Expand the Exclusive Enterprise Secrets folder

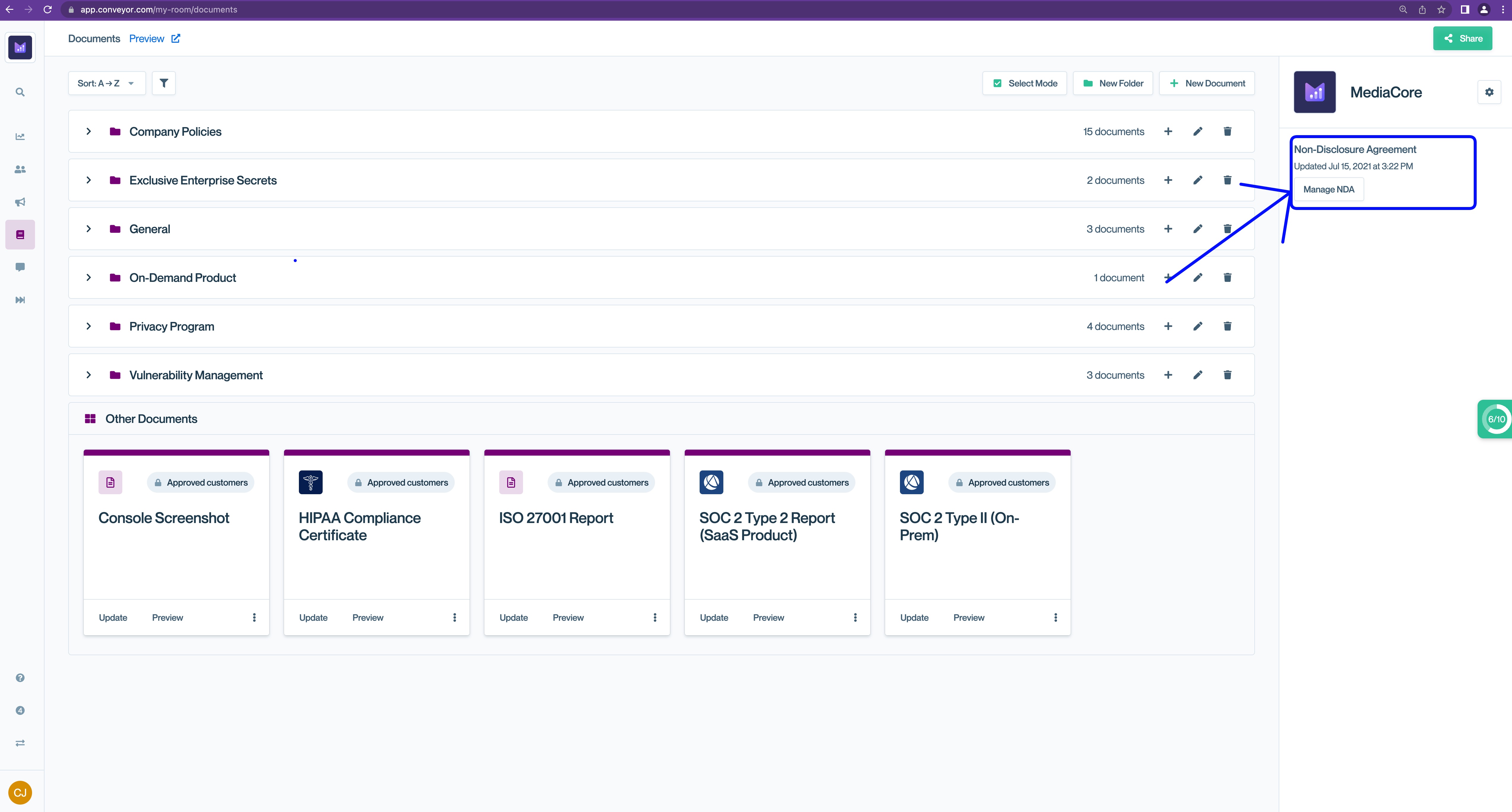tap(89, 180)
